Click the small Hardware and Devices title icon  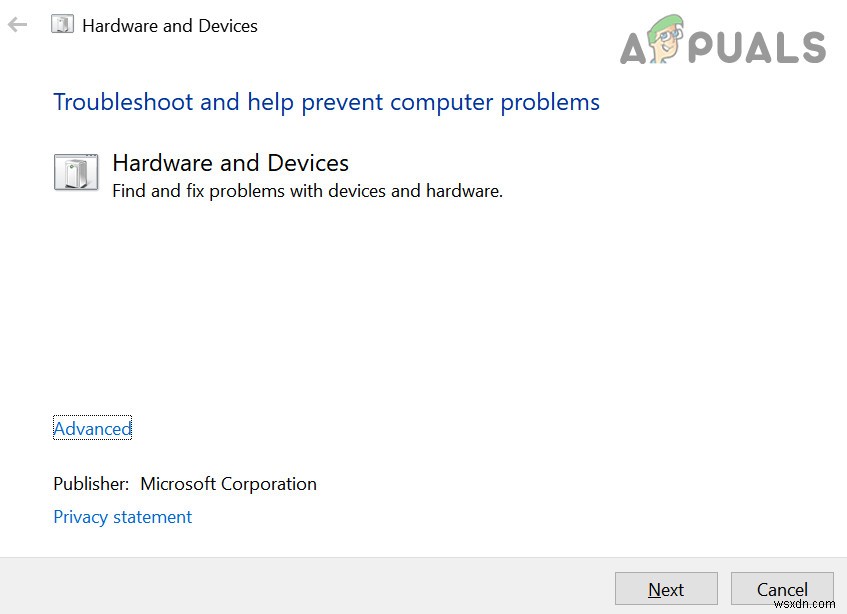click(x=62, y=25)
